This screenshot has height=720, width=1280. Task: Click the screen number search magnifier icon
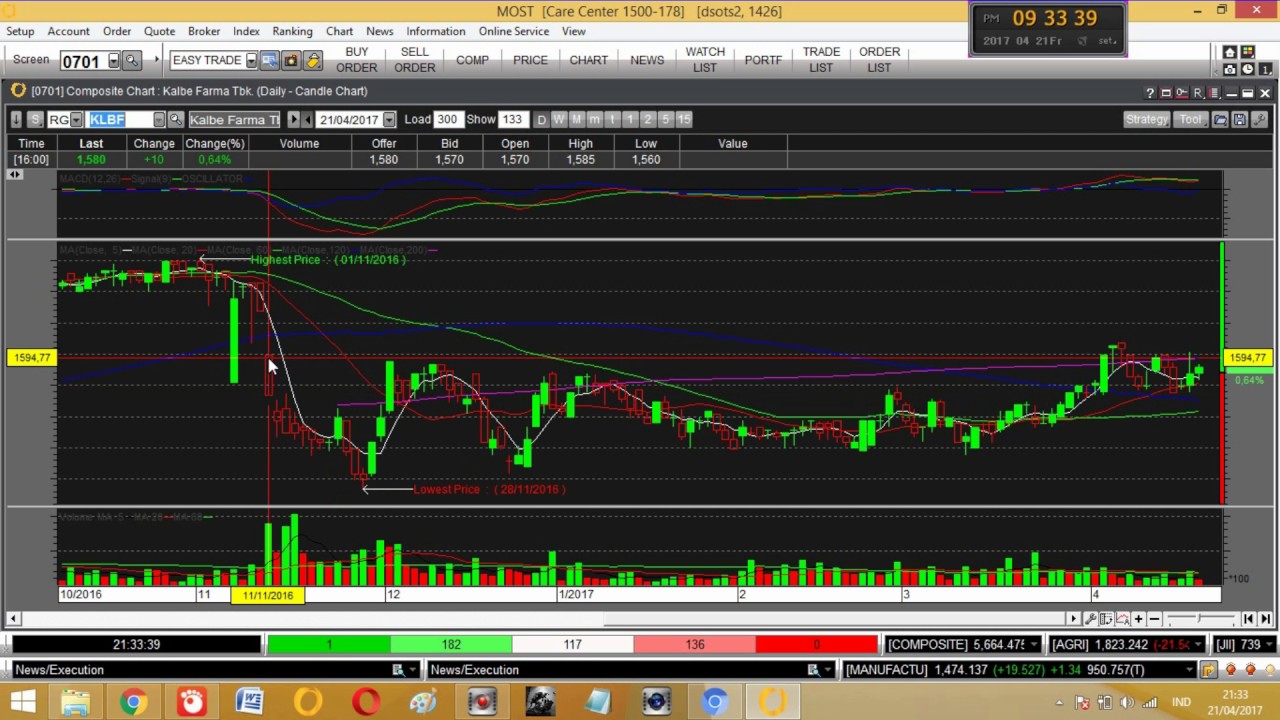132,60
